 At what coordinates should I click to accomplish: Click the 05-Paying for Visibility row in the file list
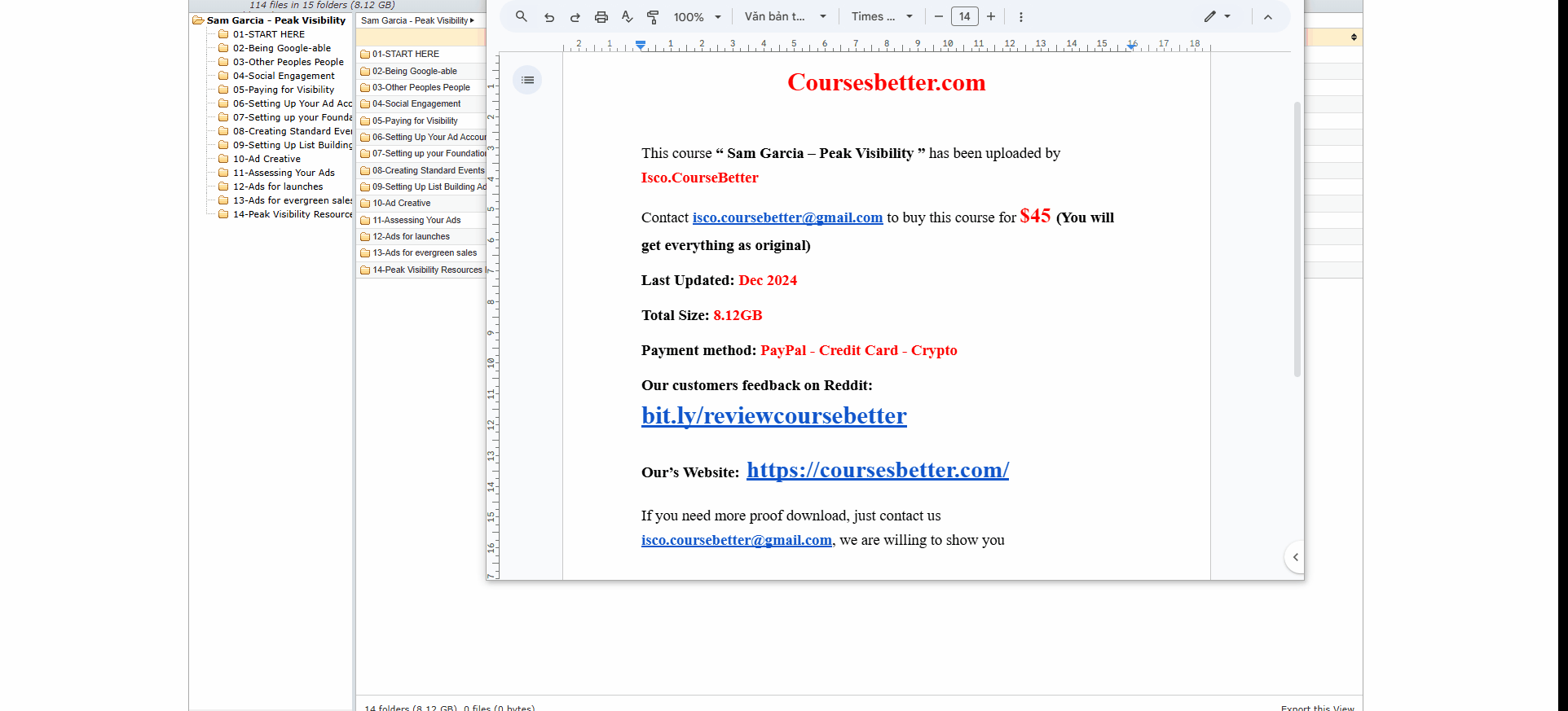coord(421,121)
